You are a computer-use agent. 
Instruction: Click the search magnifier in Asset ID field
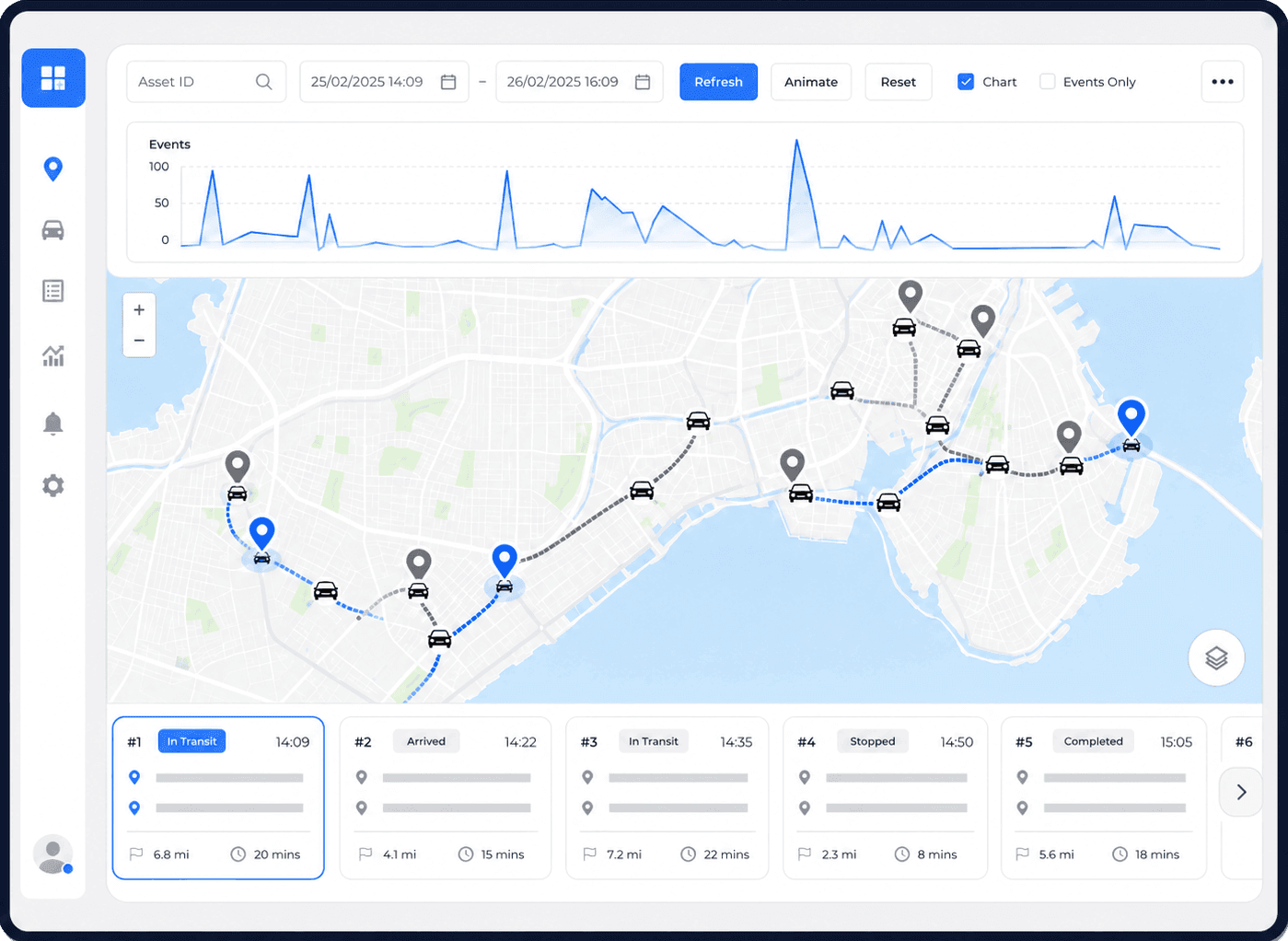pos(263,82)
